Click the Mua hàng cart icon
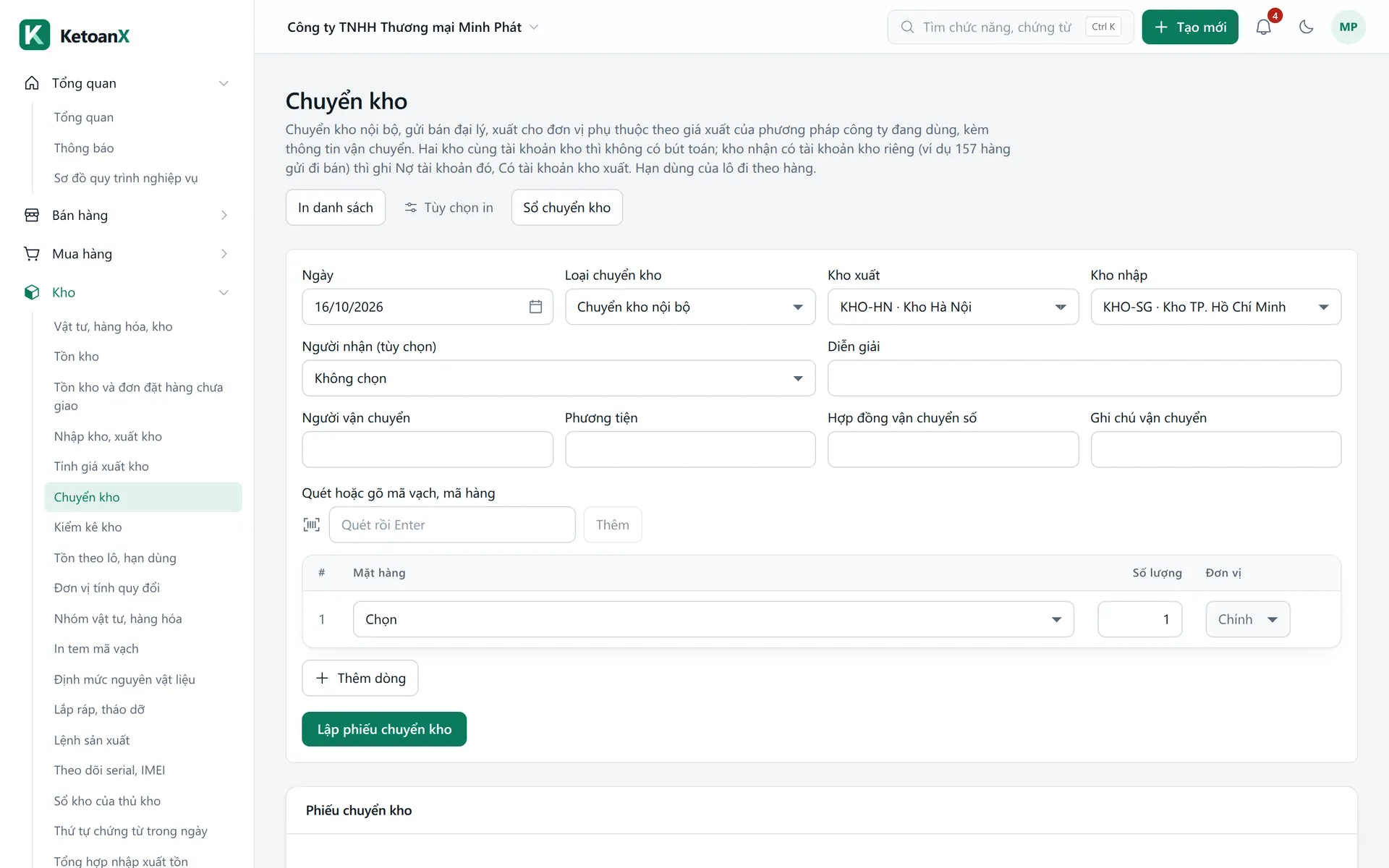The width and height of the screenshot is (1389, 868). tap(32, 254)
